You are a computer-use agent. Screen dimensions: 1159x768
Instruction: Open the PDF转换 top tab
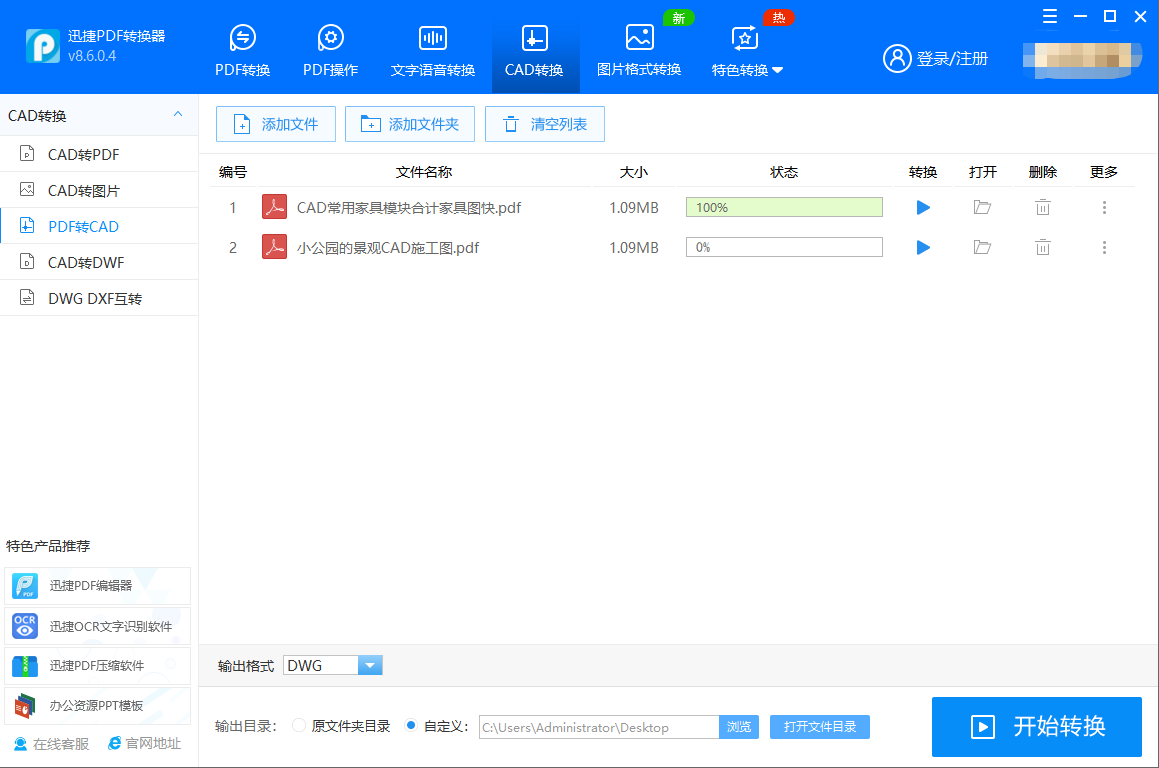click(242, 50)
